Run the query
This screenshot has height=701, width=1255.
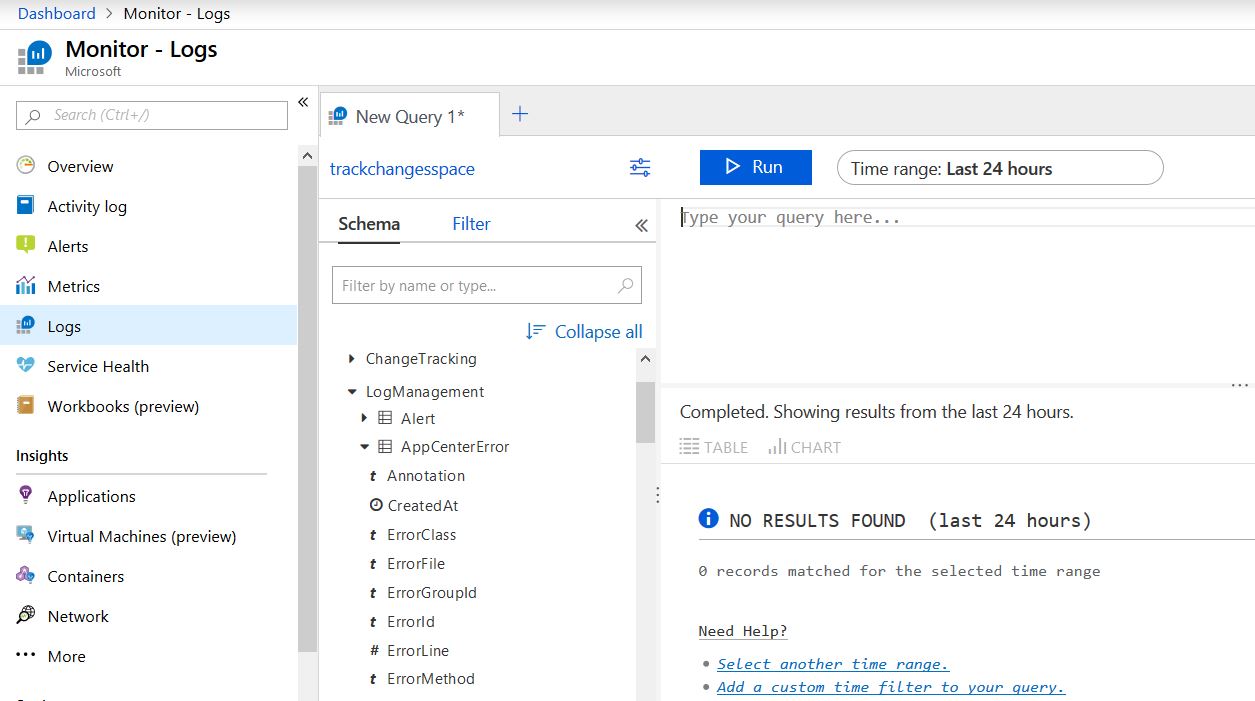[x=755, y=167]
